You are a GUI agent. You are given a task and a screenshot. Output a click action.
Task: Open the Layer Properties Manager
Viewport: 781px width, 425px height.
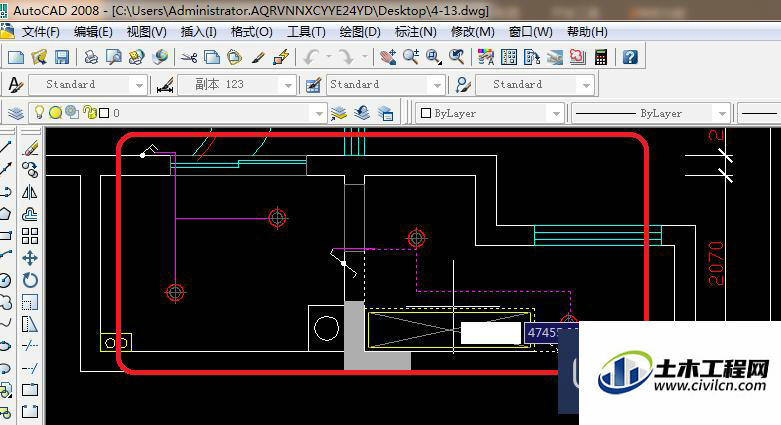16,113
